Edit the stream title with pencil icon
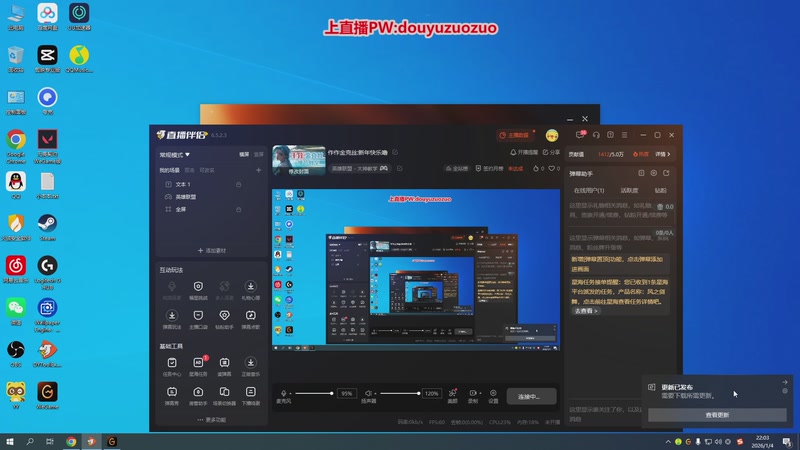The height and width of the screenshot is (450, 800). pyautogui.click(x=395, y=152)
